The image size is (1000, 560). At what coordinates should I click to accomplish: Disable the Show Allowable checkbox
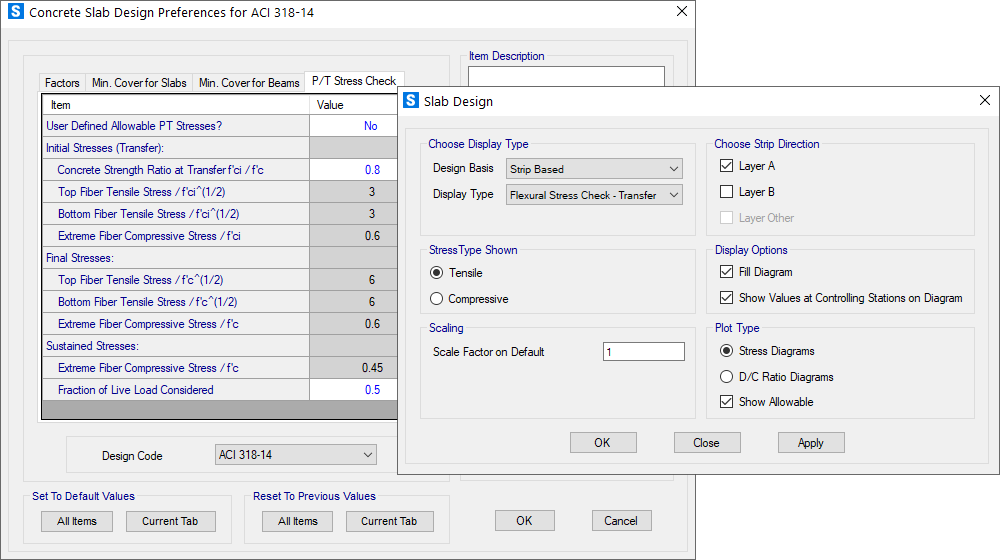(727, 402)
